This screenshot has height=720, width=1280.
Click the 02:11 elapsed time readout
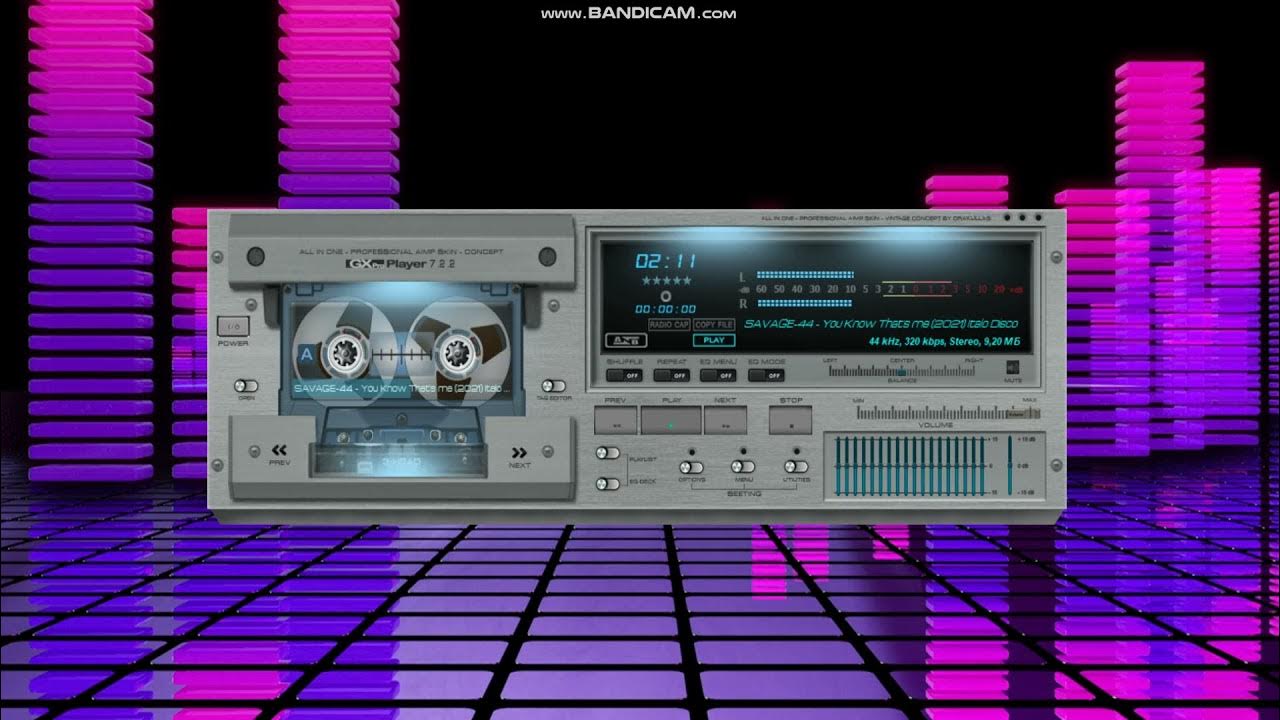666,262
